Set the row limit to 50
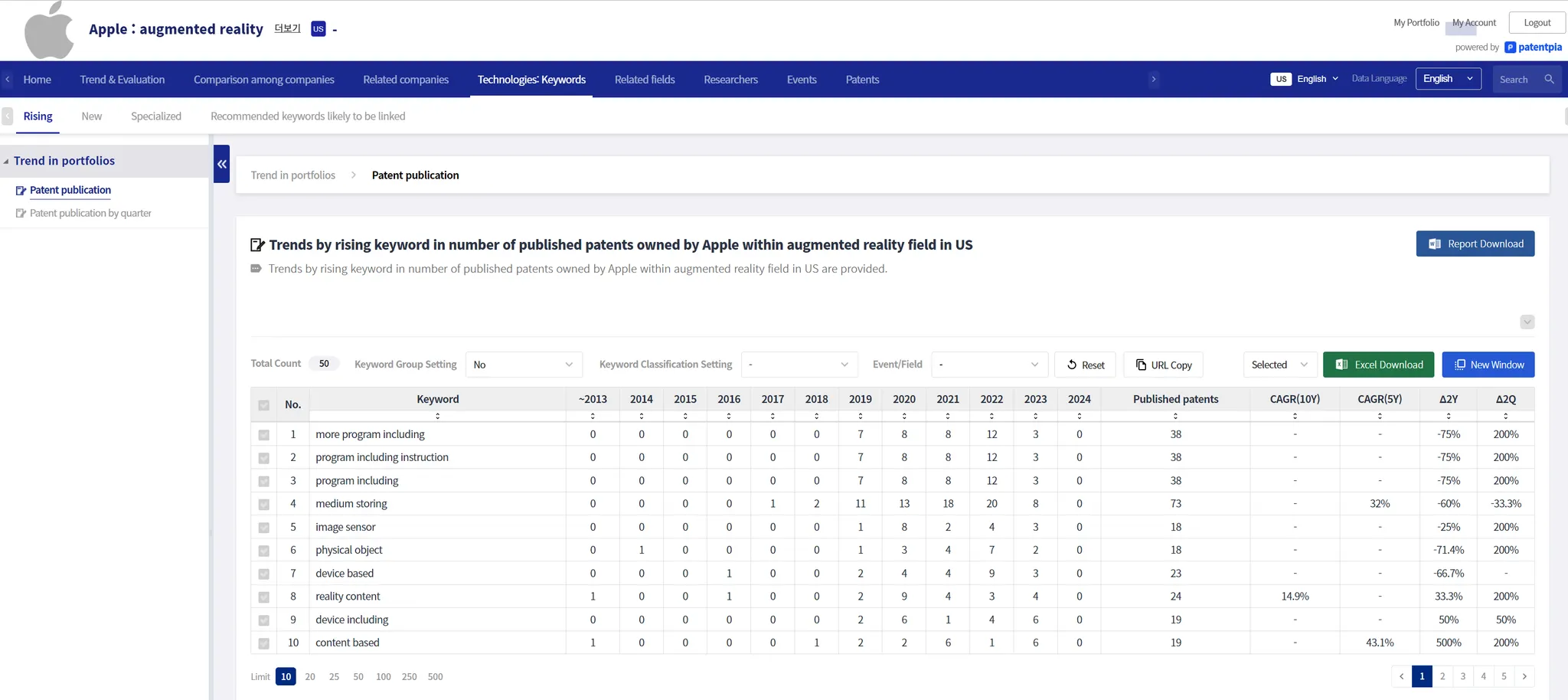 [358, 677]
